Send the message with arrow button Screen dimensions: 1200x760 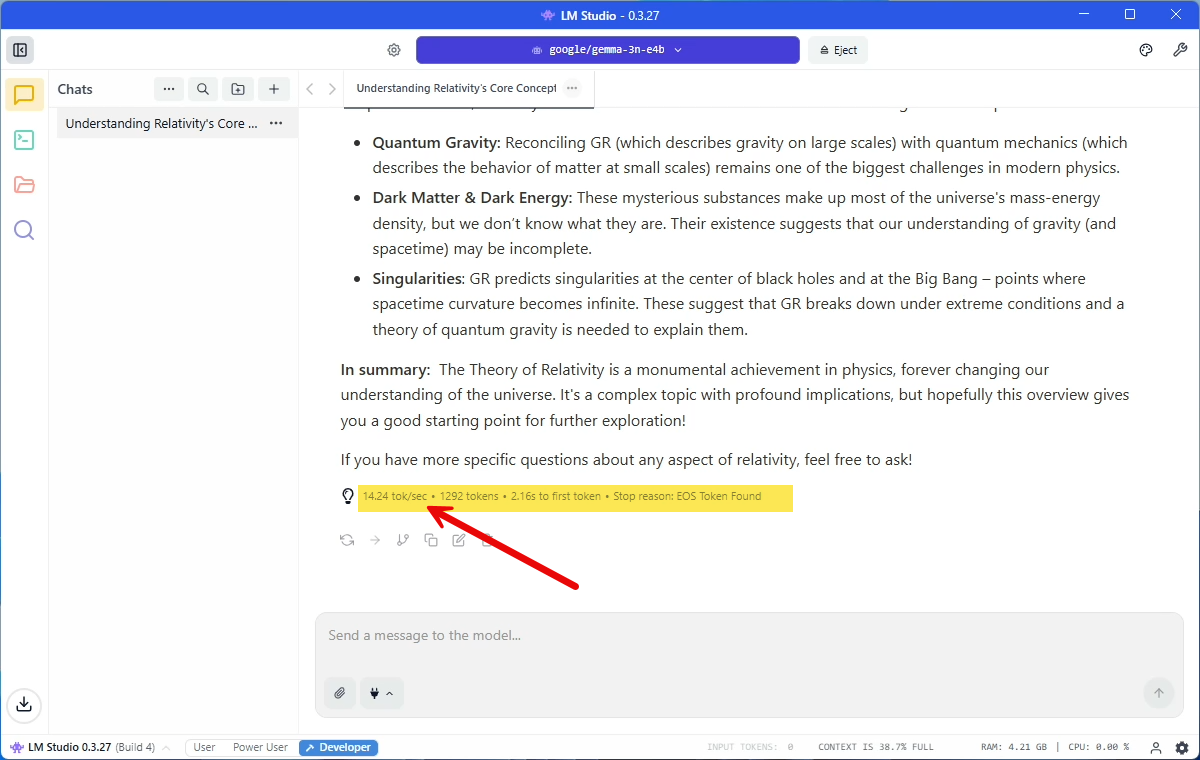click(x=1159, y=693)
